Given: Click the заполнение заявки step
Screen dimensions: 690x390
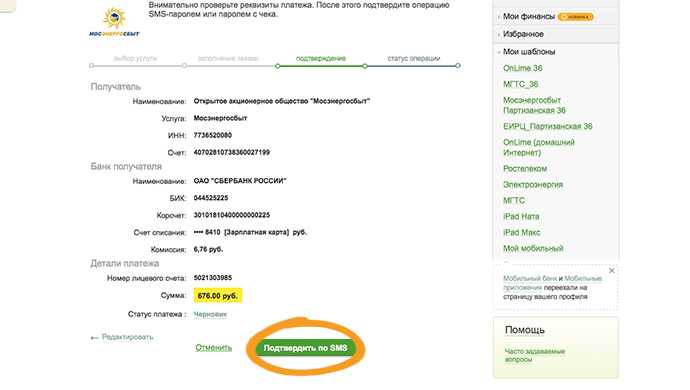Looking at the screenshot, I should click(228, 58).
